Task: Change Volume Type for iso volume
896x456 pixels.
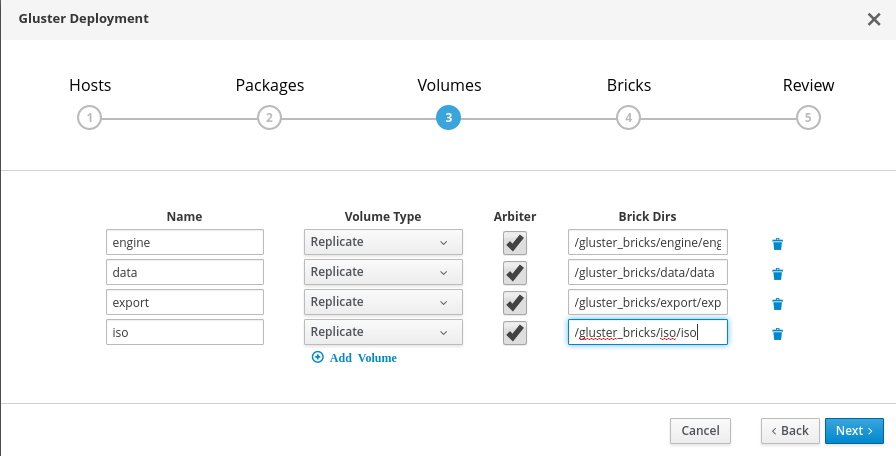Action: tap(383, 332)
